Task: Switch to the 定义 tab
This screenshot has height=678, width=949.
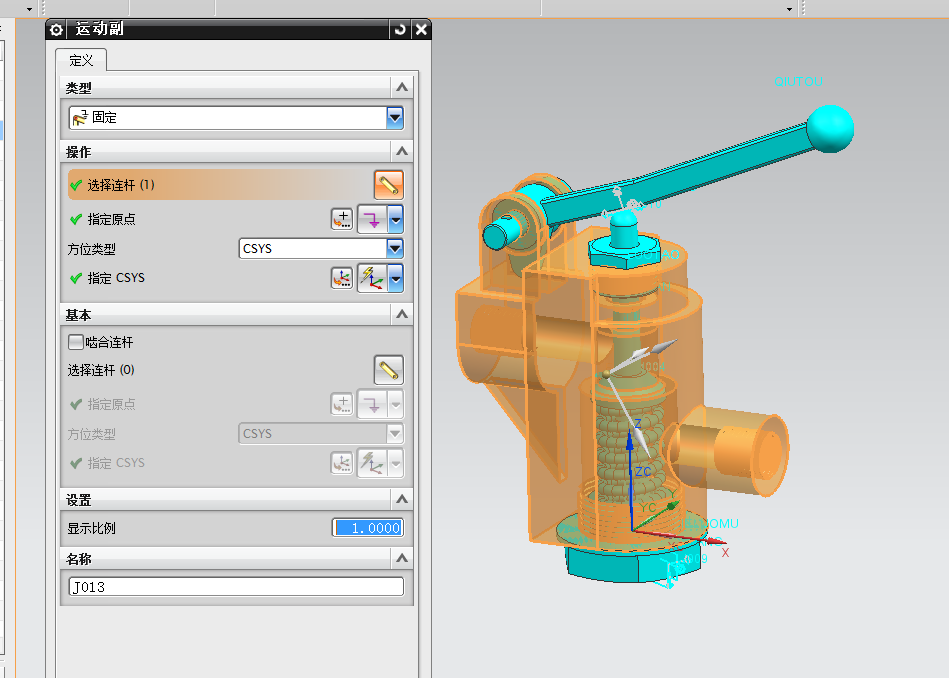Action: (81, 61)
